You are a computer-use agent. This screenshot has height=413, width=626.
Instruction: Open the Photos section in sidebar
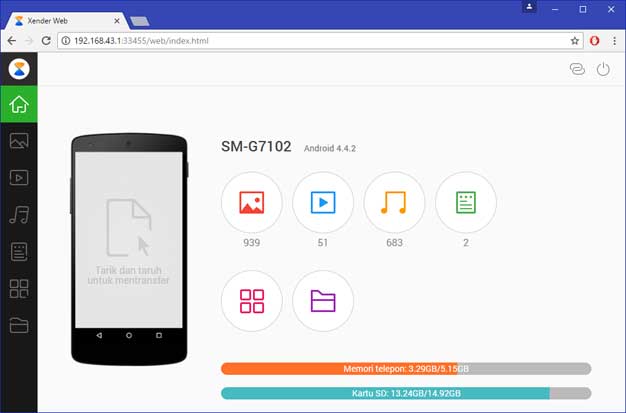coord(19,141)
